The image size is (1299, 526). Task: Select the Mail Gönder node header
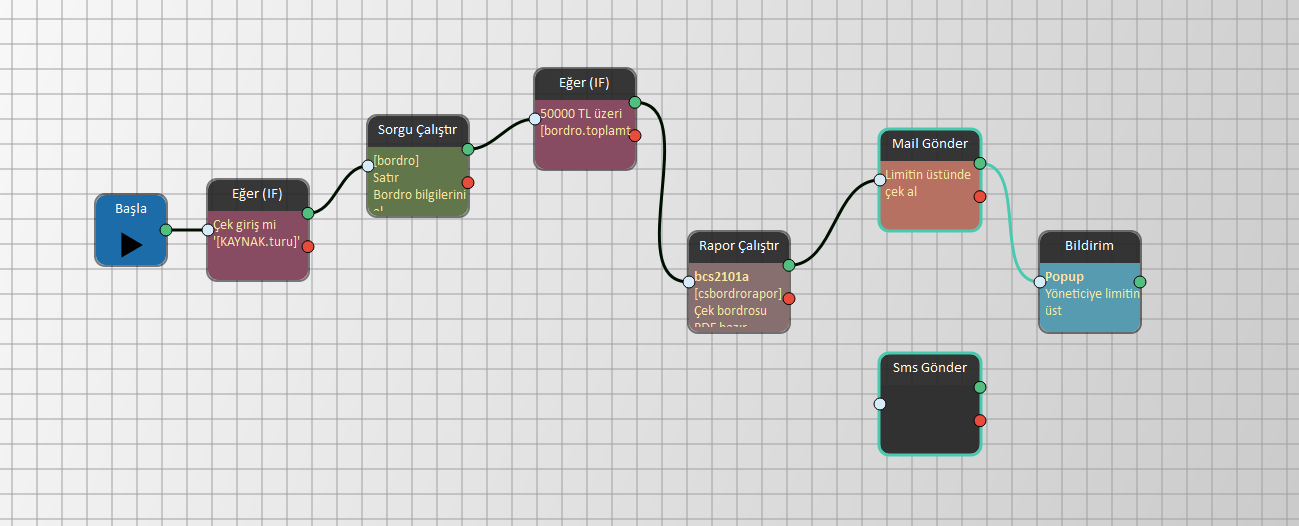930,144
